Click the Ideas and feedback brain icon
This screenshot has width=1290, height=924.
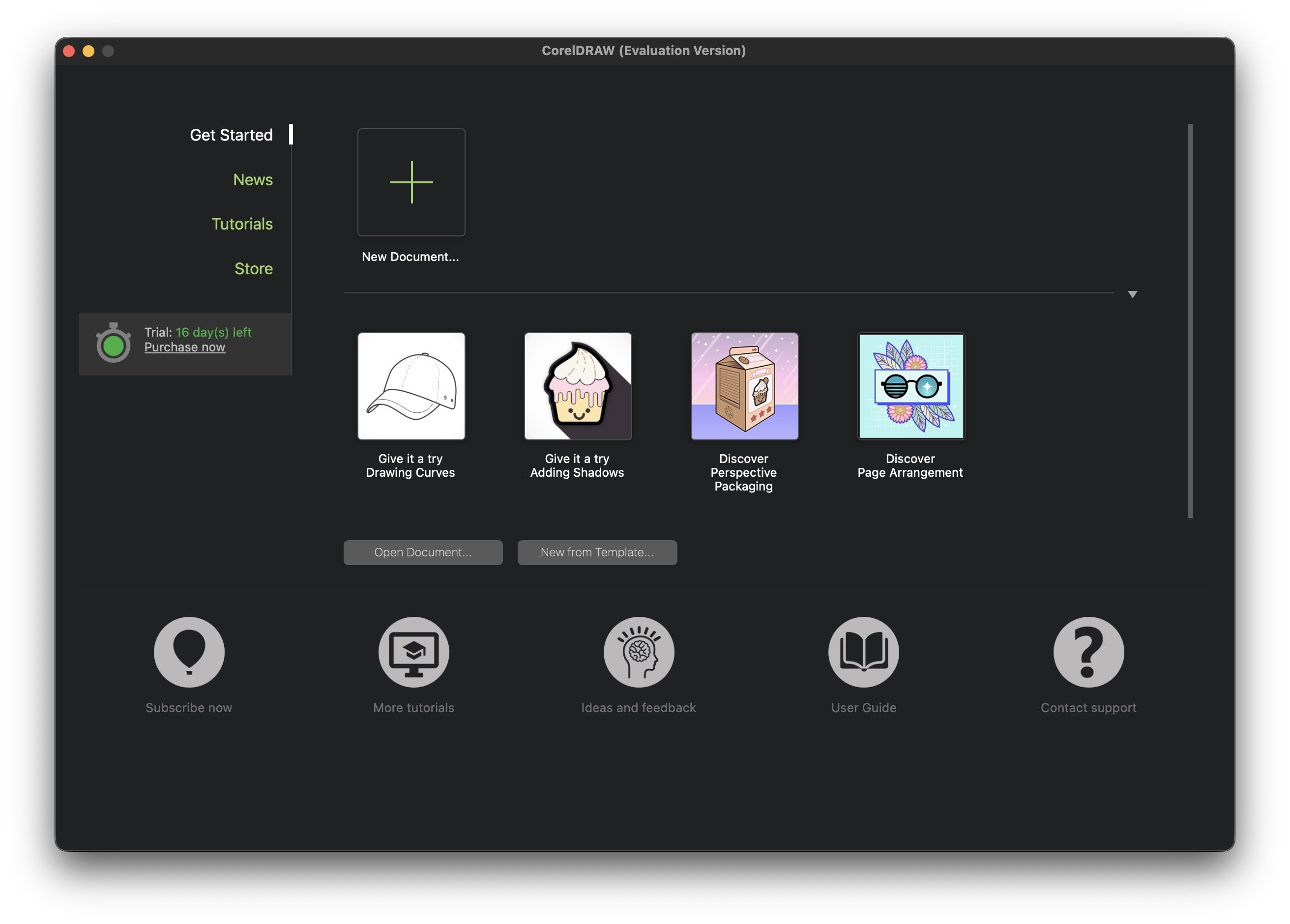click(639, 652)
